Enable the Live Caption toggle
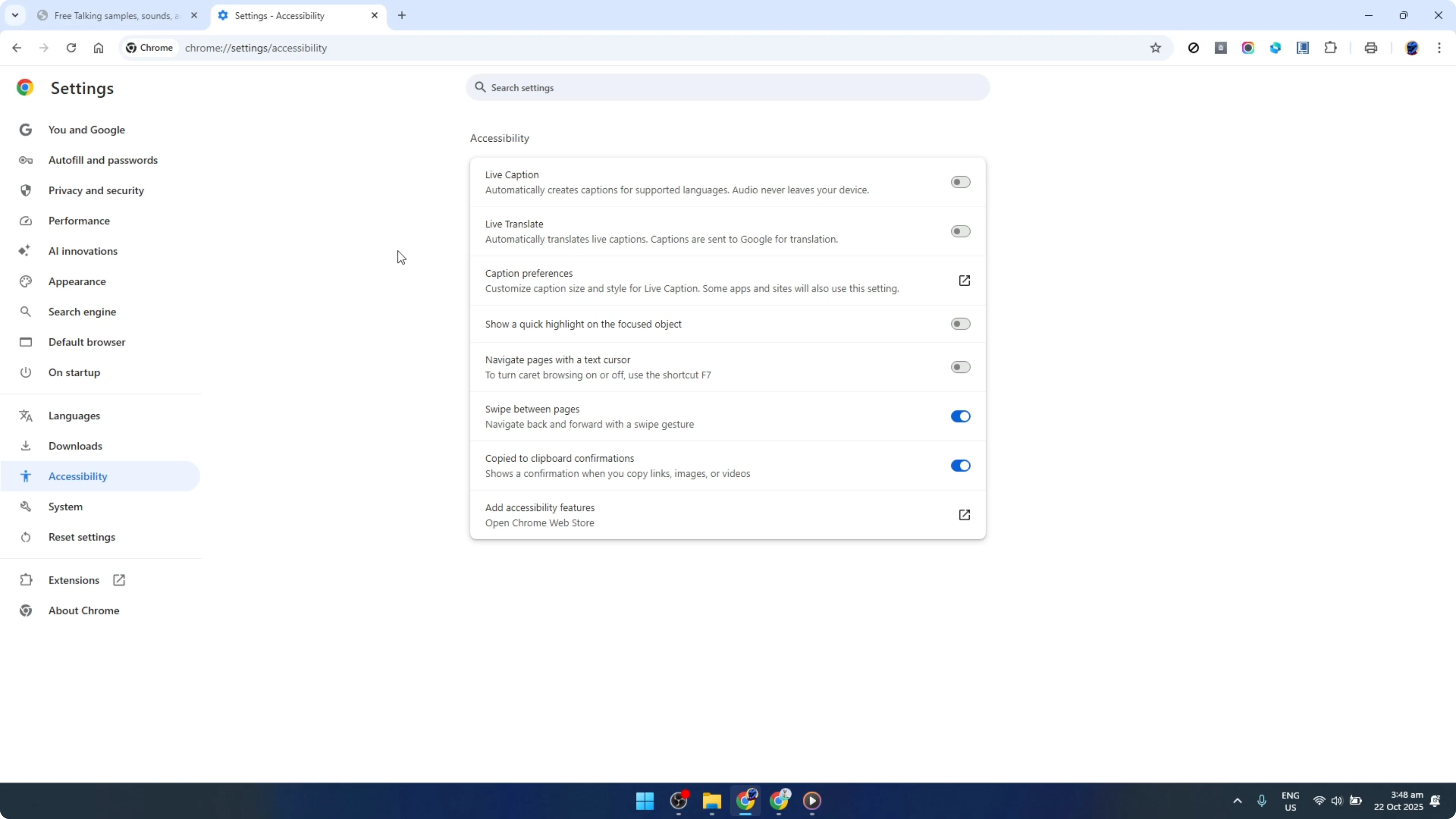The image size is (1456, 819). pos(960,182)
